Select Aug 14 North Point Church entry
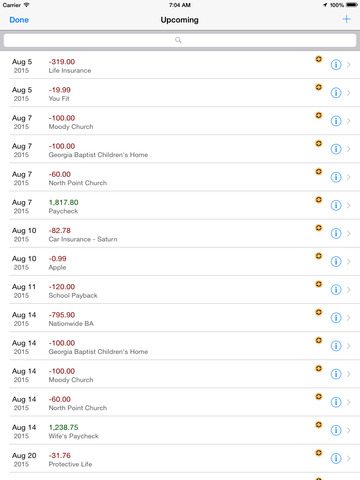The image size is (360, 480). click(x=180, y=402)
